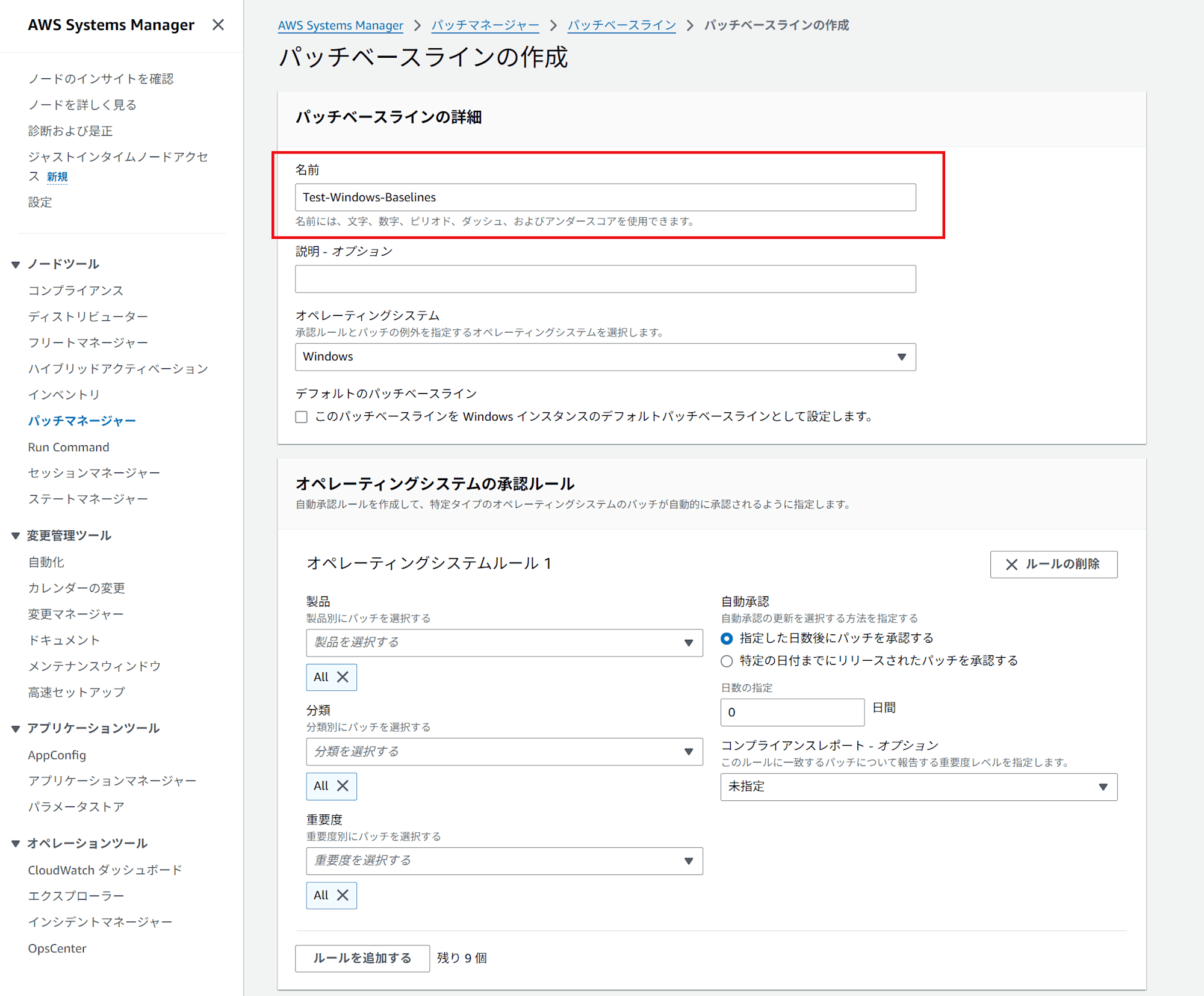The image size is (1204, 996).
Task: Open the 製品を選択する dropdown
Action: [x=504, y=643]
